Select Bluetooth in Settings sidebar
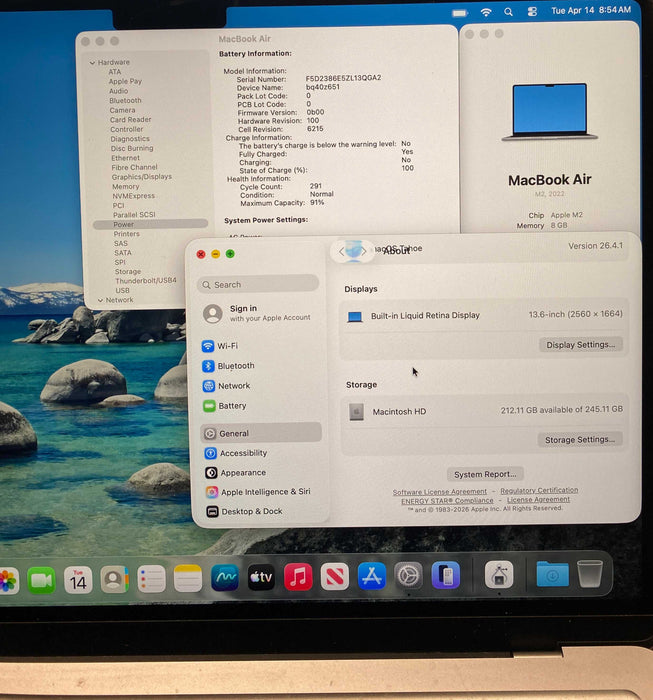 coord(261,366)
